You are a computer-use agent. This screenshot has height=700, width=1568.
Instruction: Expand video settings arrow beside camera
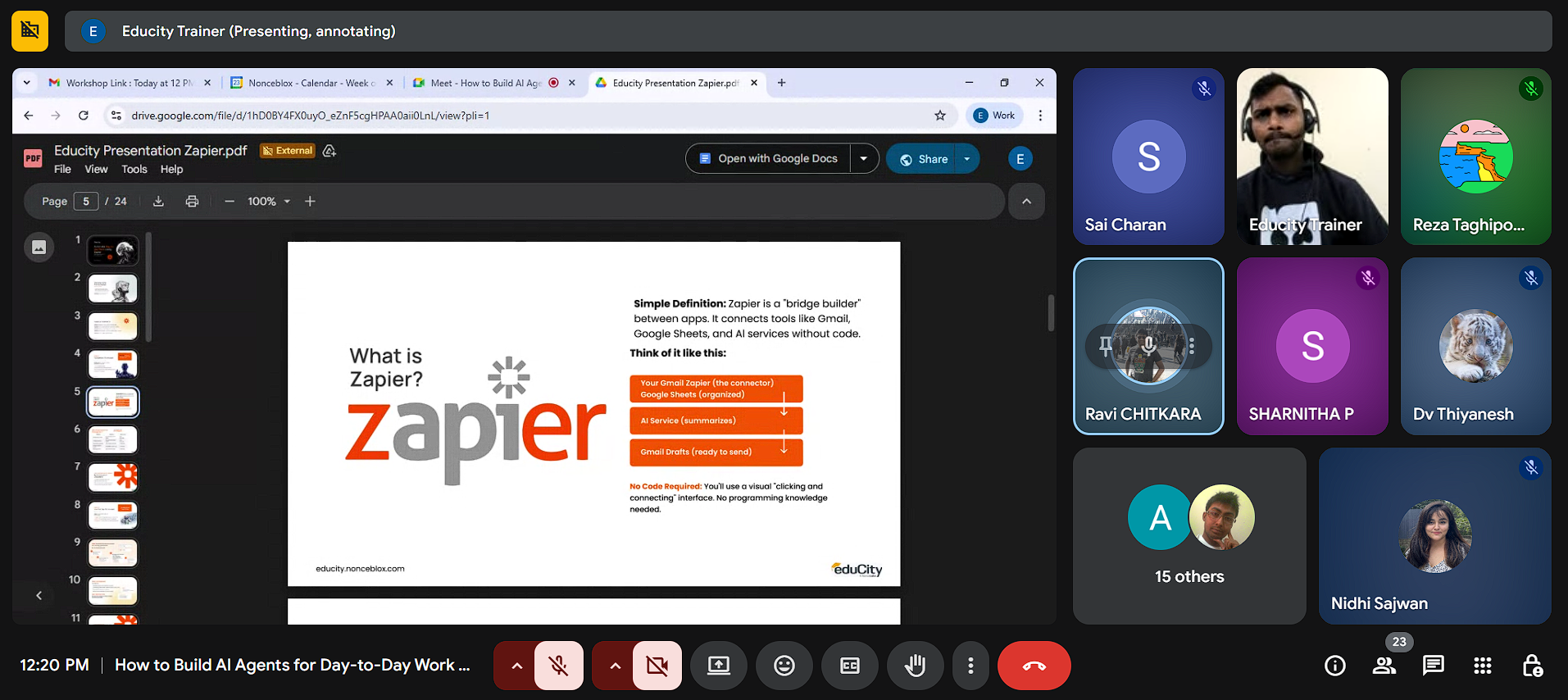point(615,666)
